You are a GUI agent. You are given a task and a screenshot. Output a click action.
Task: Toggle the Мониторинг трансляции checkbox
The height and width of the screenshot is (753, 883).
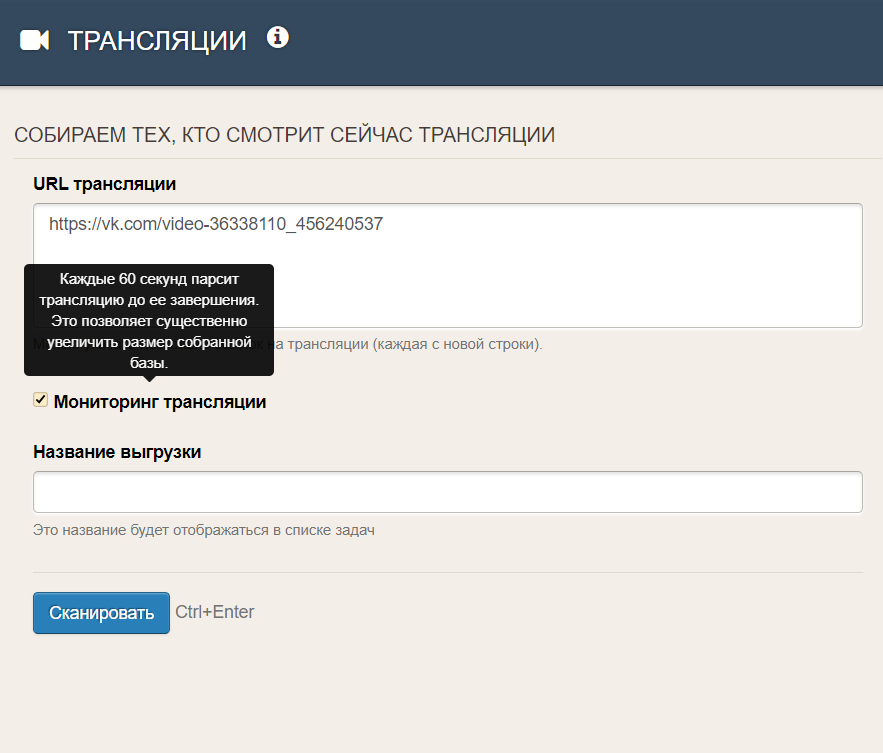40,399
